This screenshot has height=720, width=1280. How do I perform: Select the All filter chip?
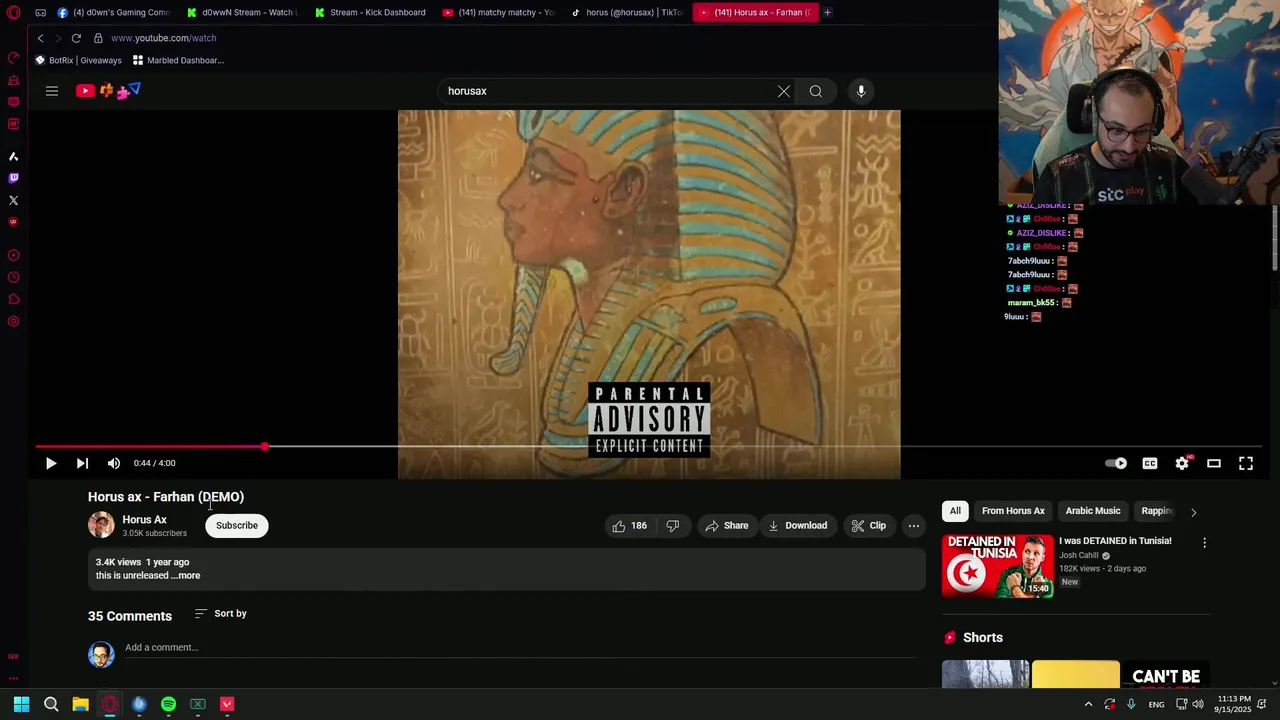pyautogui.click(x=955, y=511)
